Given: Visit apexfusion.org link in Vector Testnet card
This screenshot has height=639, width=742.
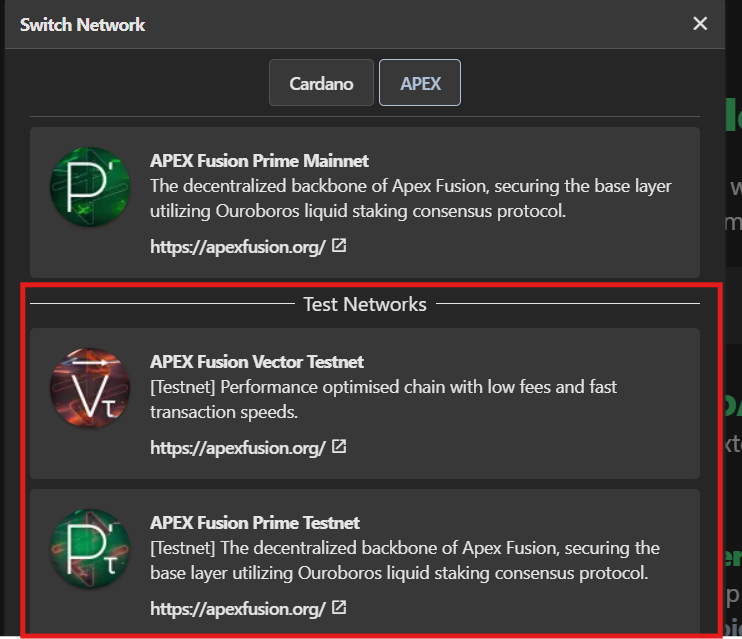Looking at the screenshot, I should 238,448.
